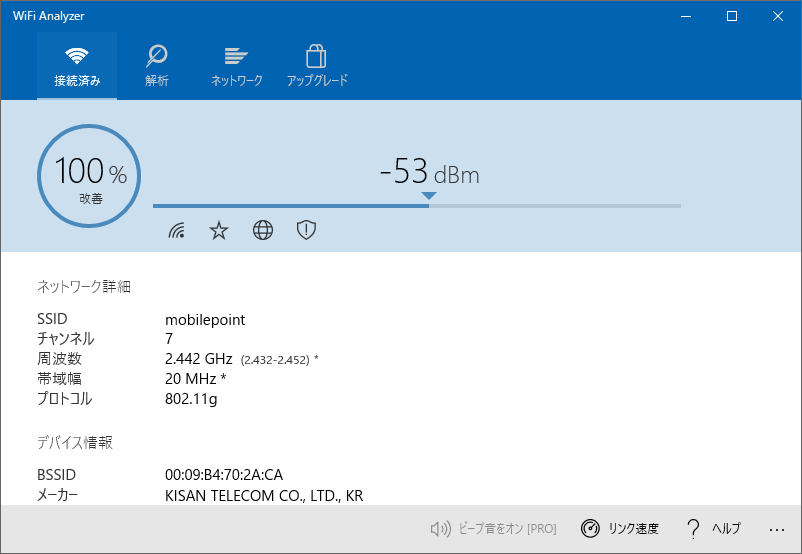Click the signal strength wave icon
The width and height of the screenshot is (802, 554).
[177, 230]
